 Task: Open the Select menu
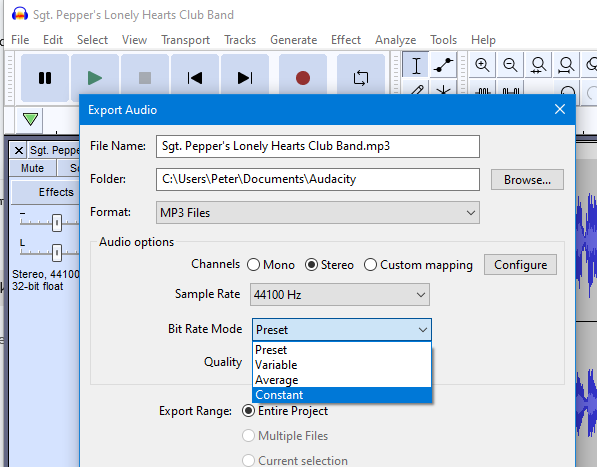click(x=93, y=40)
